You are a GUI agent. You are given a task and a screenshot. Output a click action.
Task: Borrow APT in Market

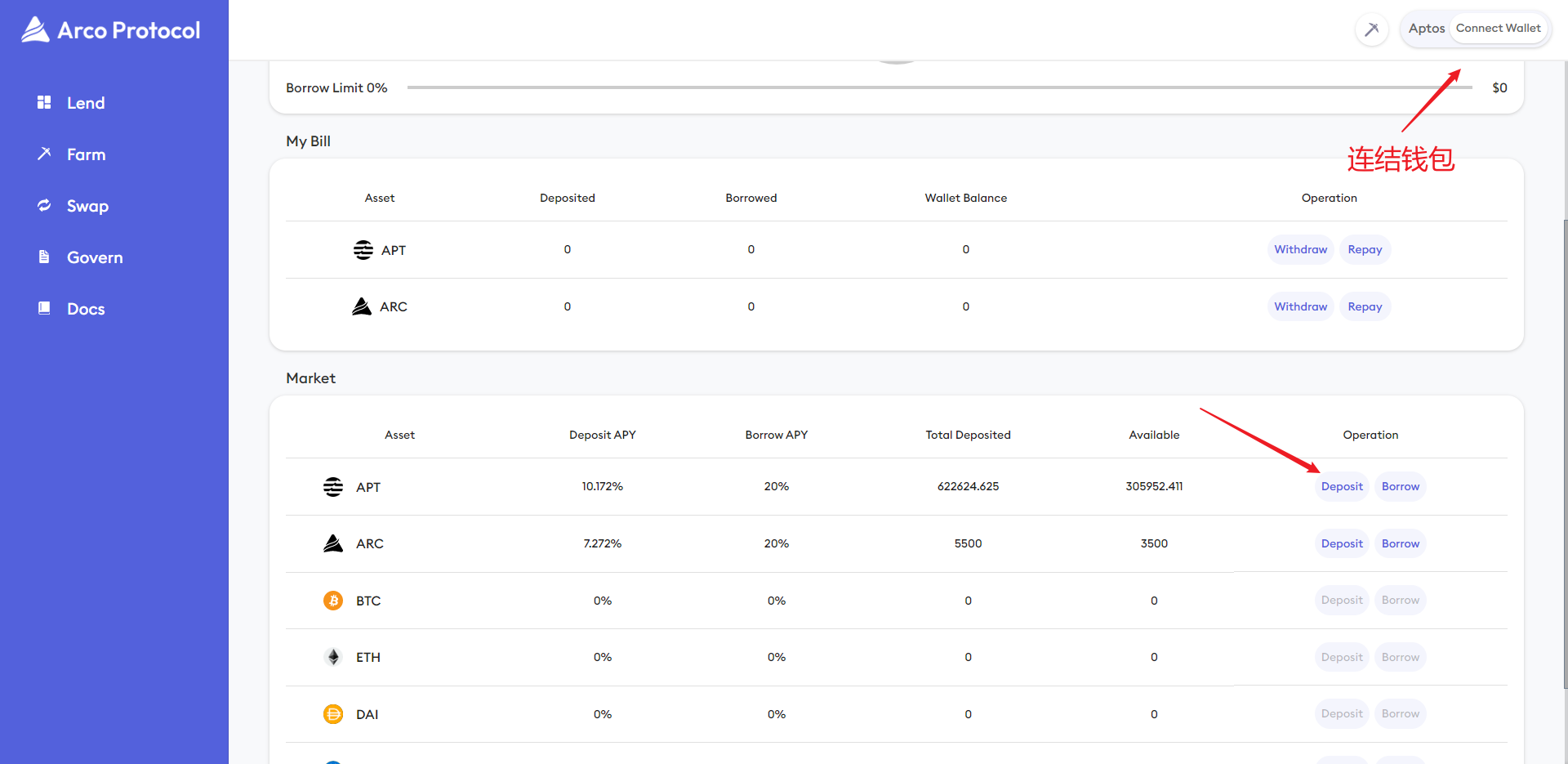1401,486
